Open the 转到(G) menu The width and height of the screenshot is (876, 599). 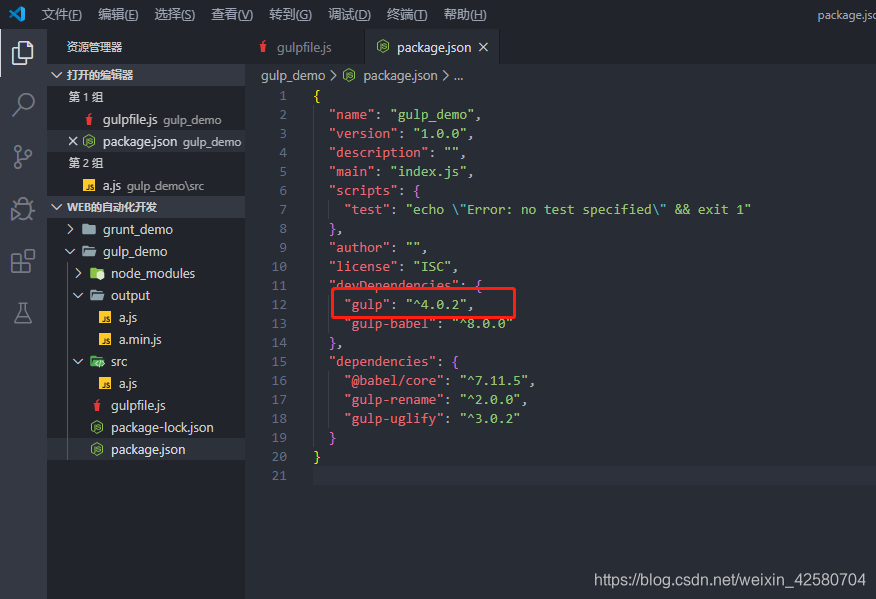pos(291,15)
